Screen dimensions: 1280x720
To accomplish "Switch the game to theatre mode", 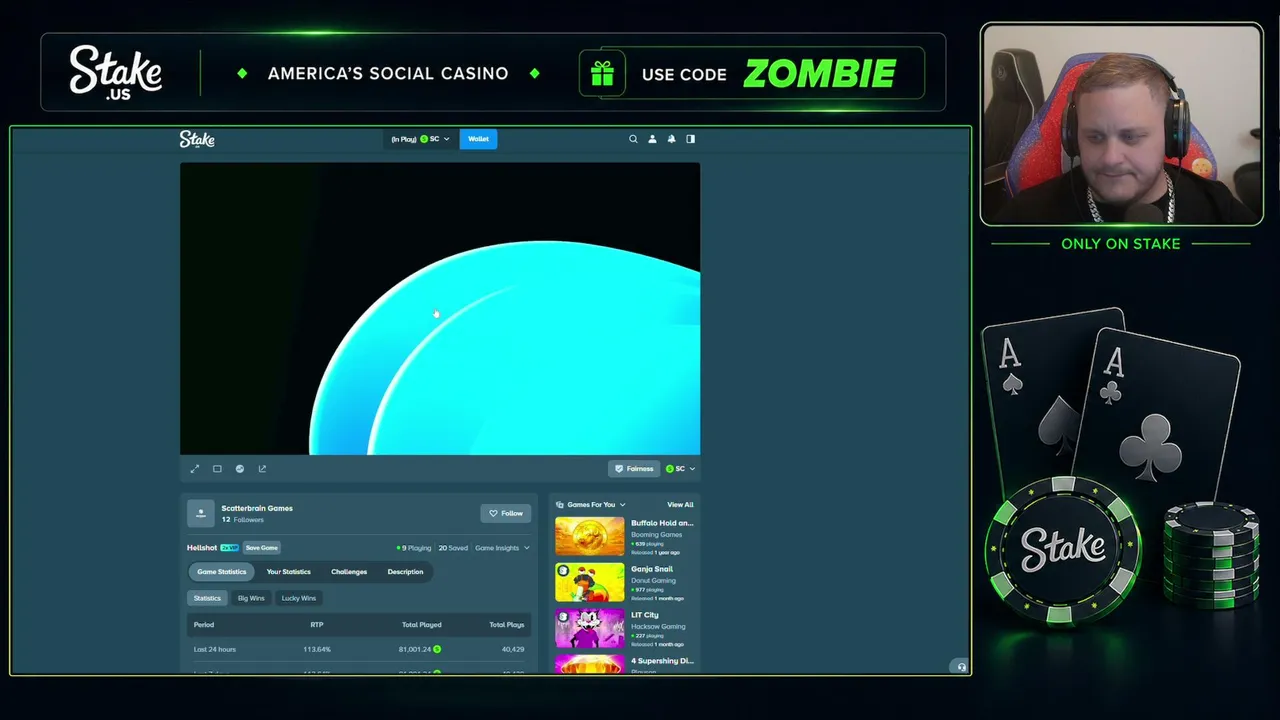I will click(x=217, y=468).
